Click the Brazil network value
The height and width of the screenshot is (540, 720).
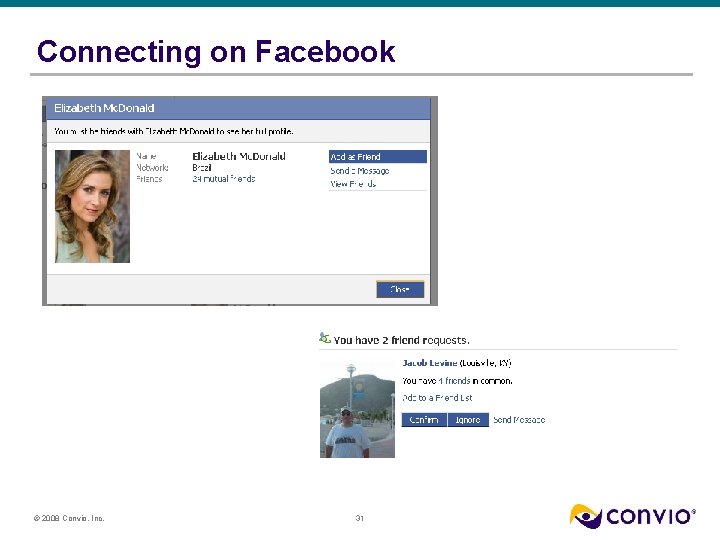pos(202,168)
